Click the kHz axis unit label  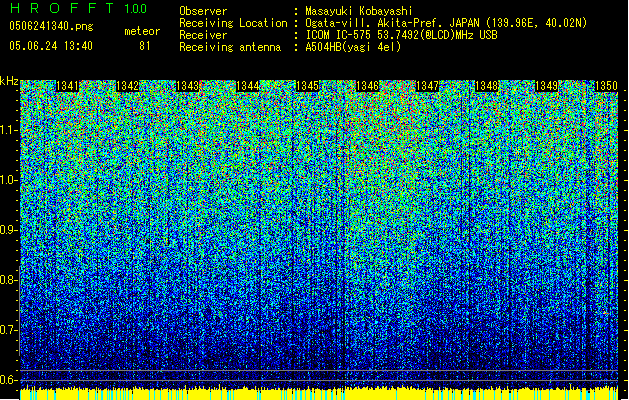[9, 81]
